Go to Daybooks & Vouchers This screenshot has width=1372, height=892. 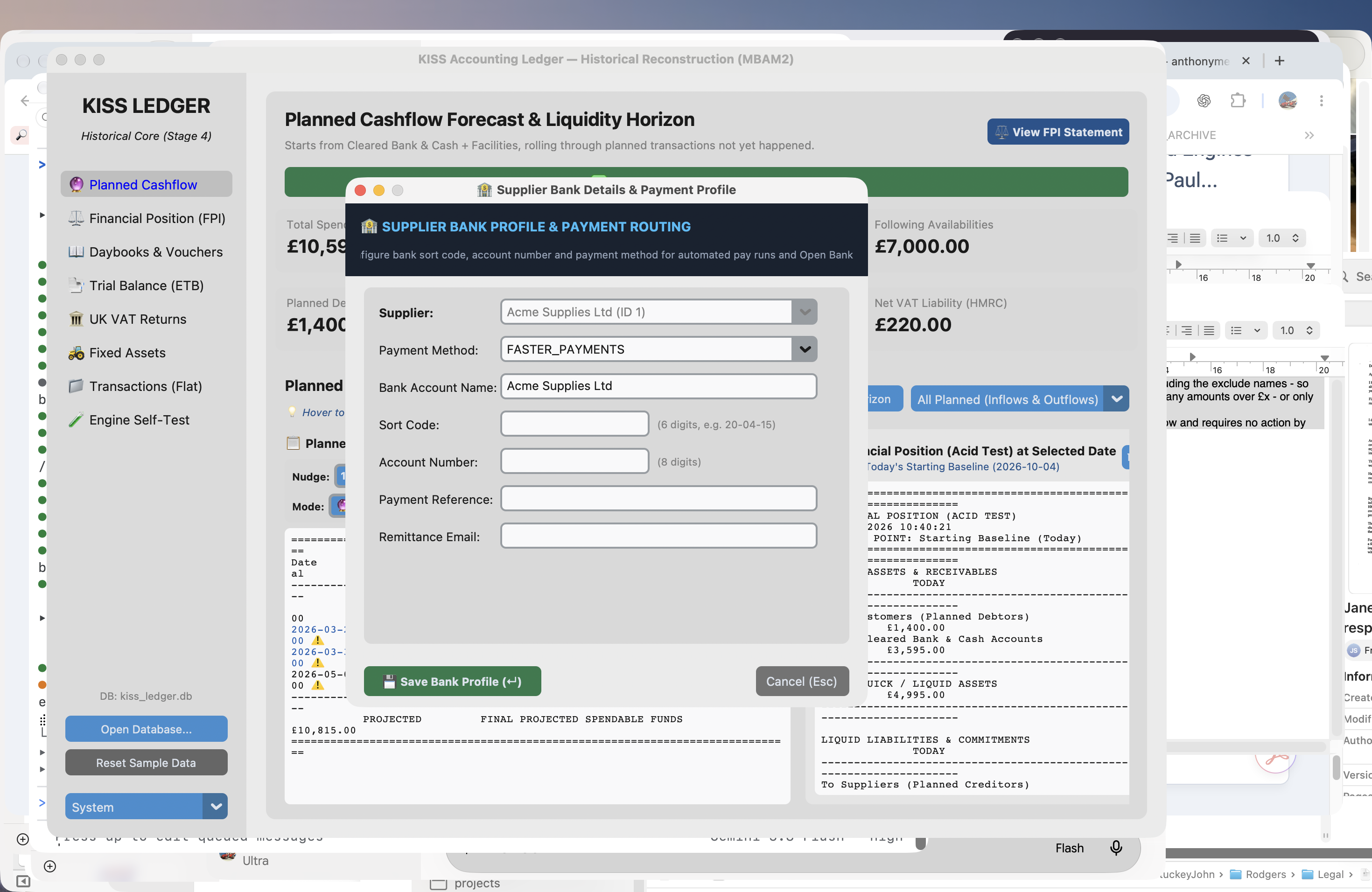(146, 252)
